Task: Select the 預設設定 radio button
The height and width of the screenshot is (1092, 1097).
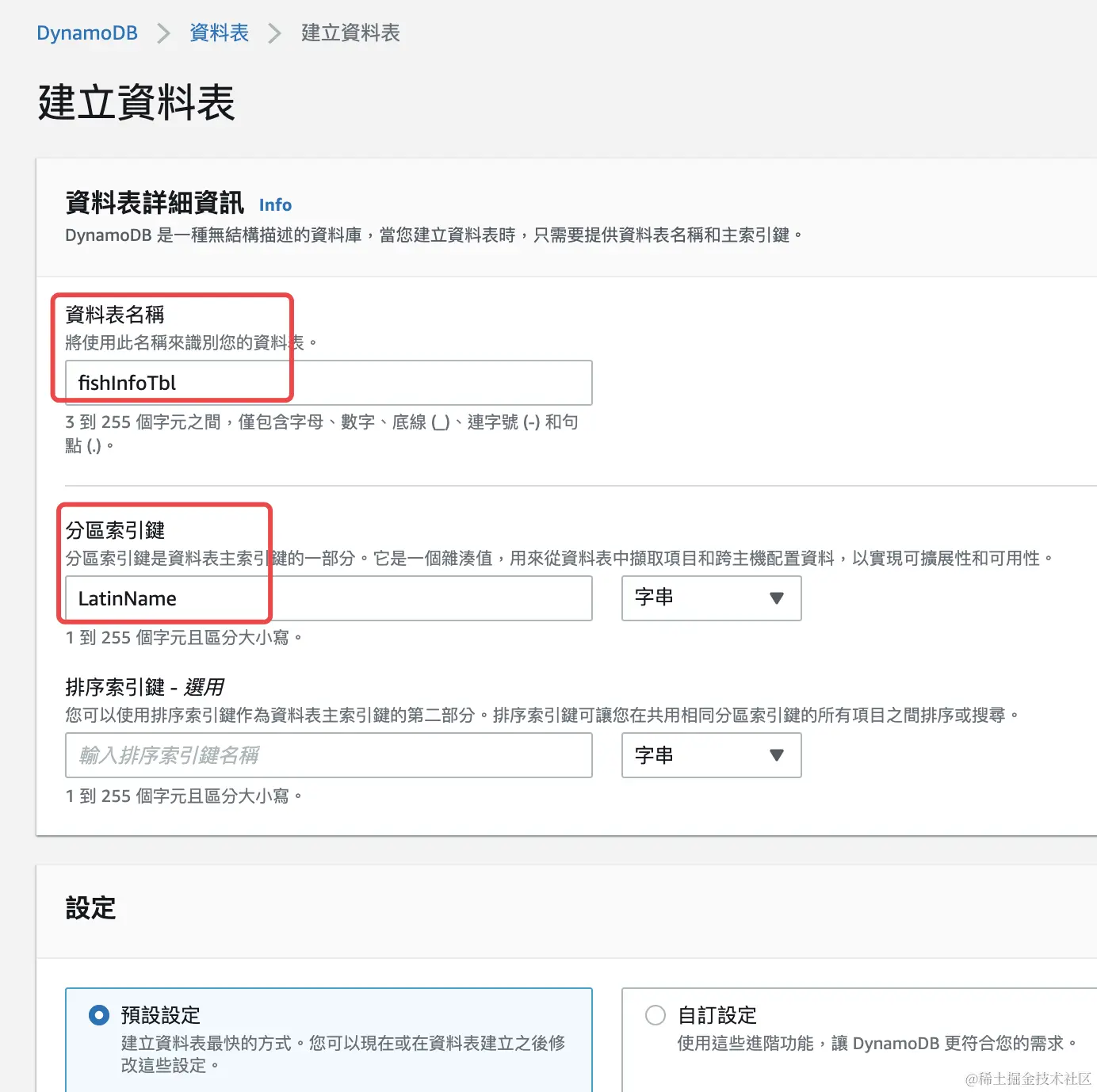Action: tap(97, 1014)
